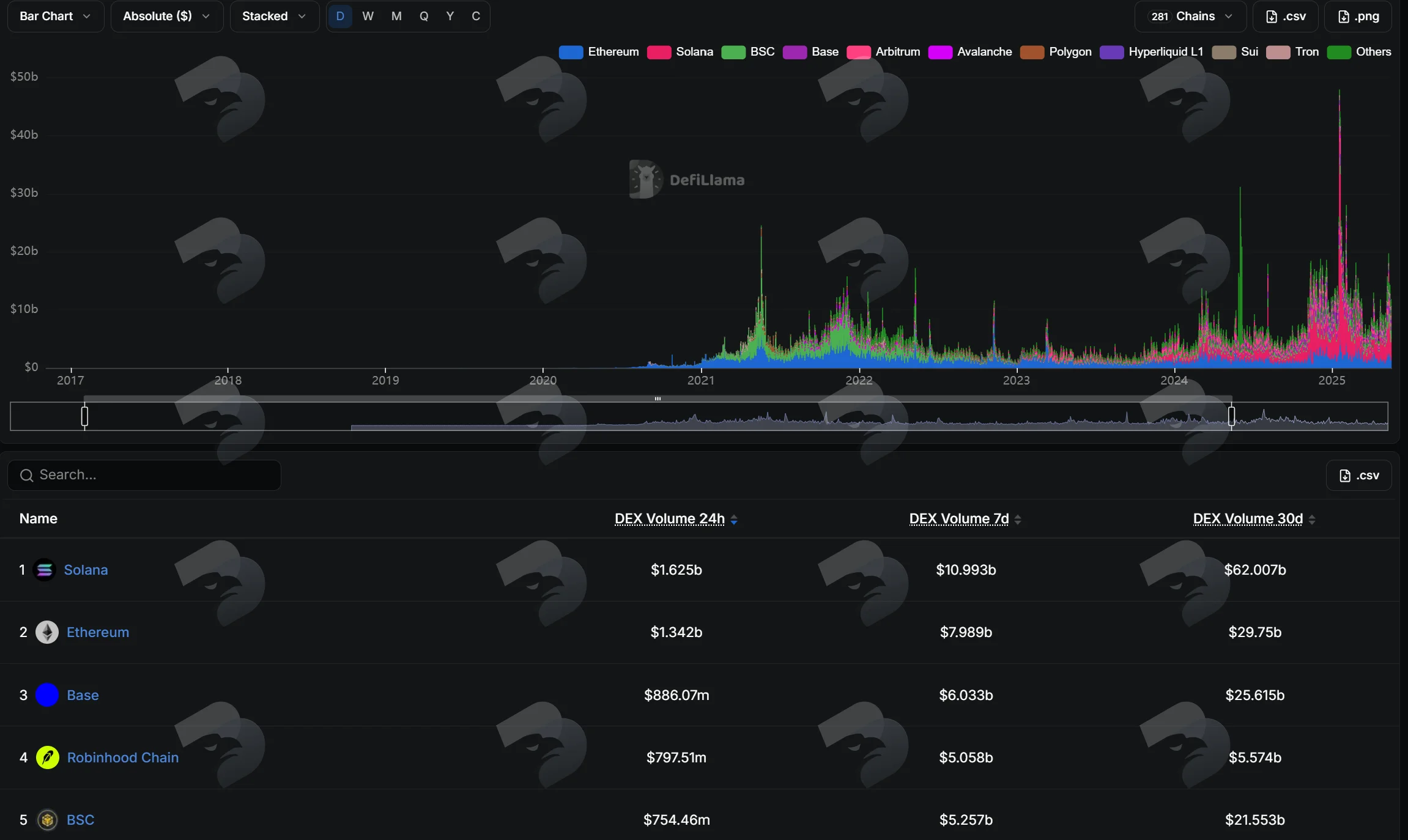The height and width of the screenshot is (840, 1408).
Task: Toggle Ethereum series in chart legend
Action: pos(599,52)
